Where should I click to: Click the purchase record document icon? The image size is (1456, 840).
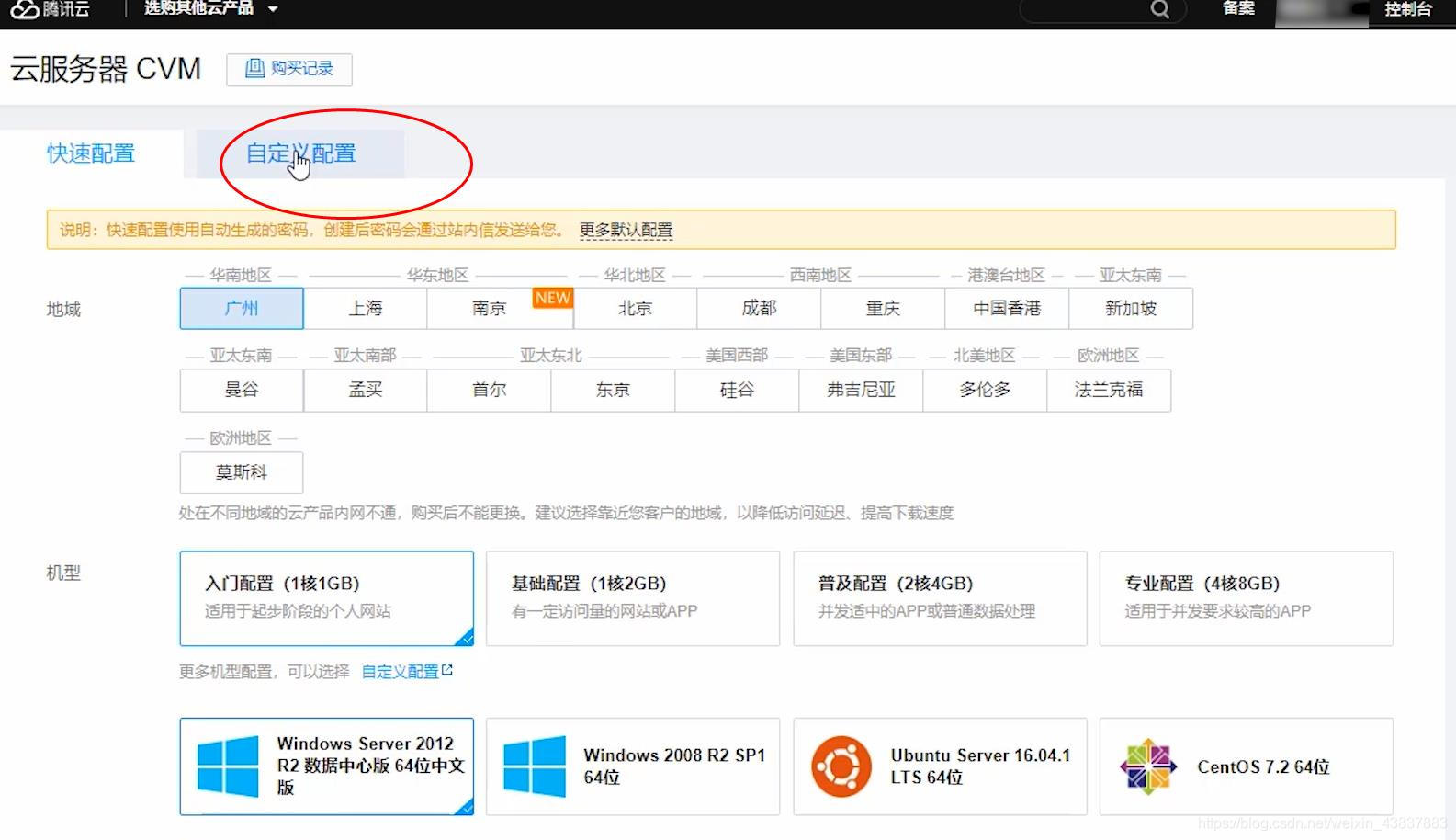(x=254, y=68)
